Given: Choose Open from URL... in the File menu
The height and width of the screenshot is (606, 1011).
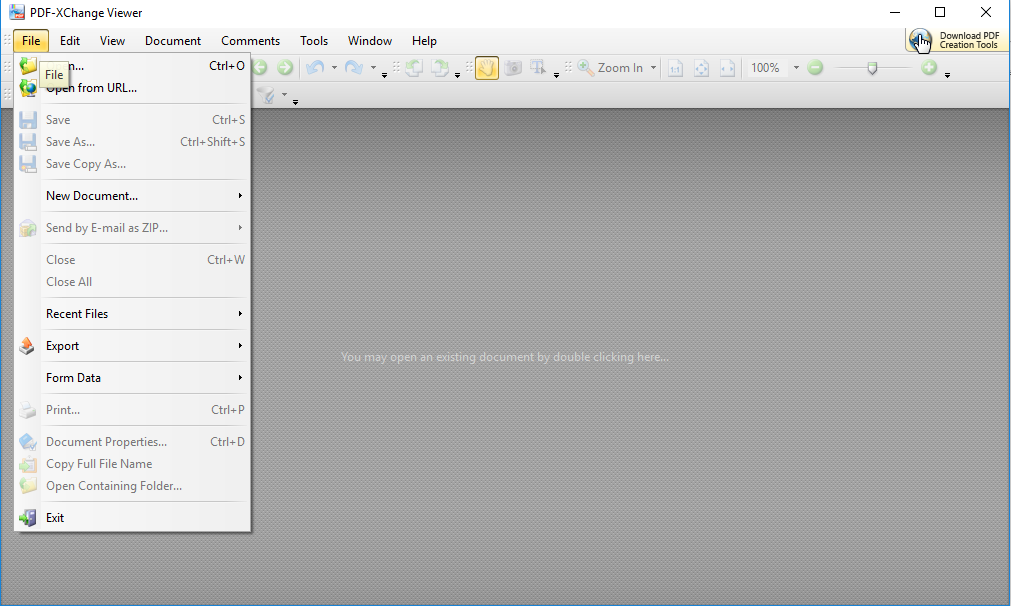Looking at the screenshot, I should 132,88.
